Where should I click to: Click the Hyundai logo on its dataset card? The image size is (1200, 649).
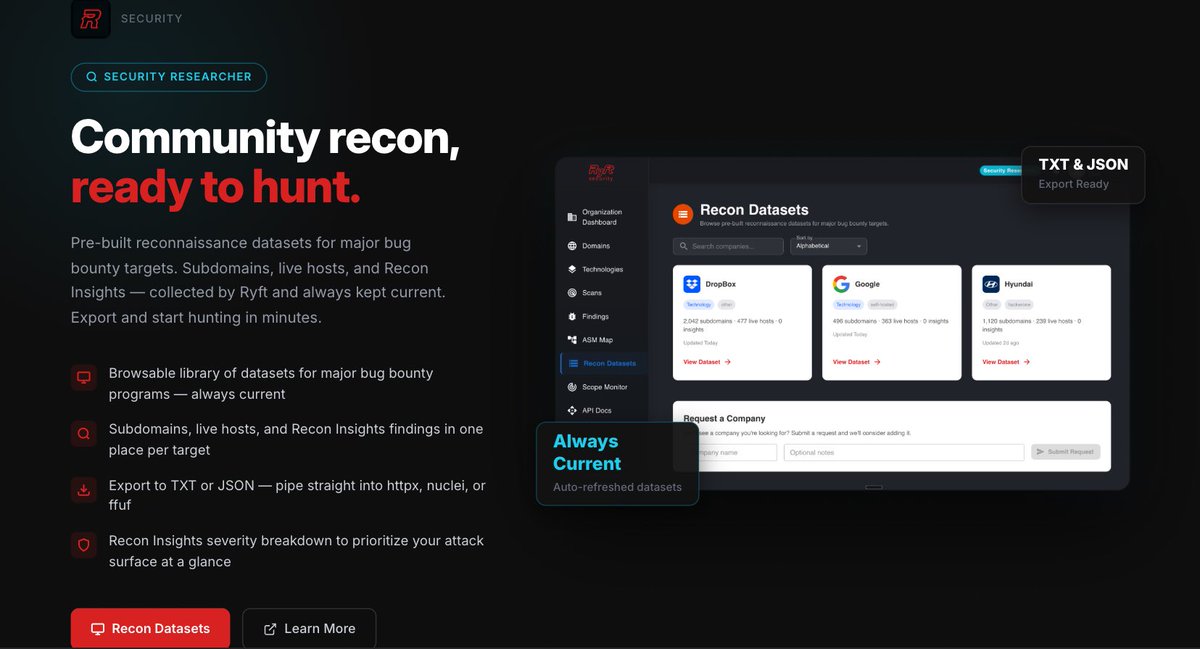pos(991,284)
